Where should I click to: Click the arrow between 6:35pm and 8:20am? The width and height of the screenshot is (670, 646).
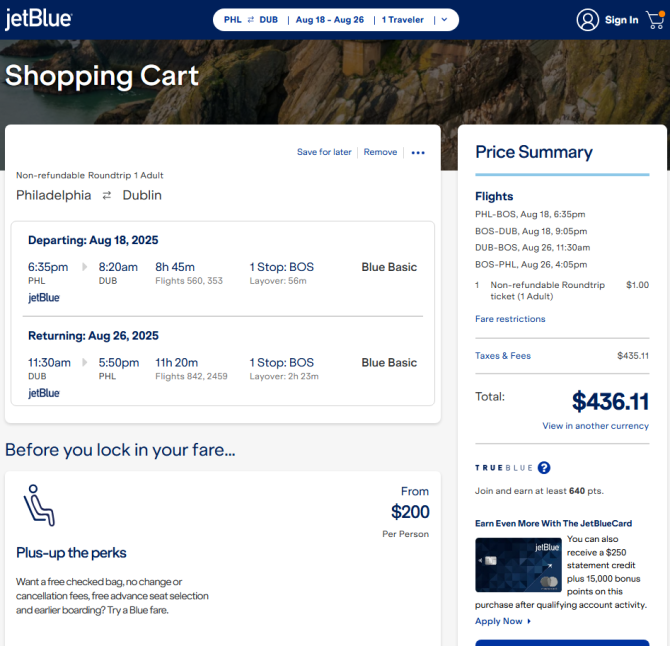click(84, 267)
